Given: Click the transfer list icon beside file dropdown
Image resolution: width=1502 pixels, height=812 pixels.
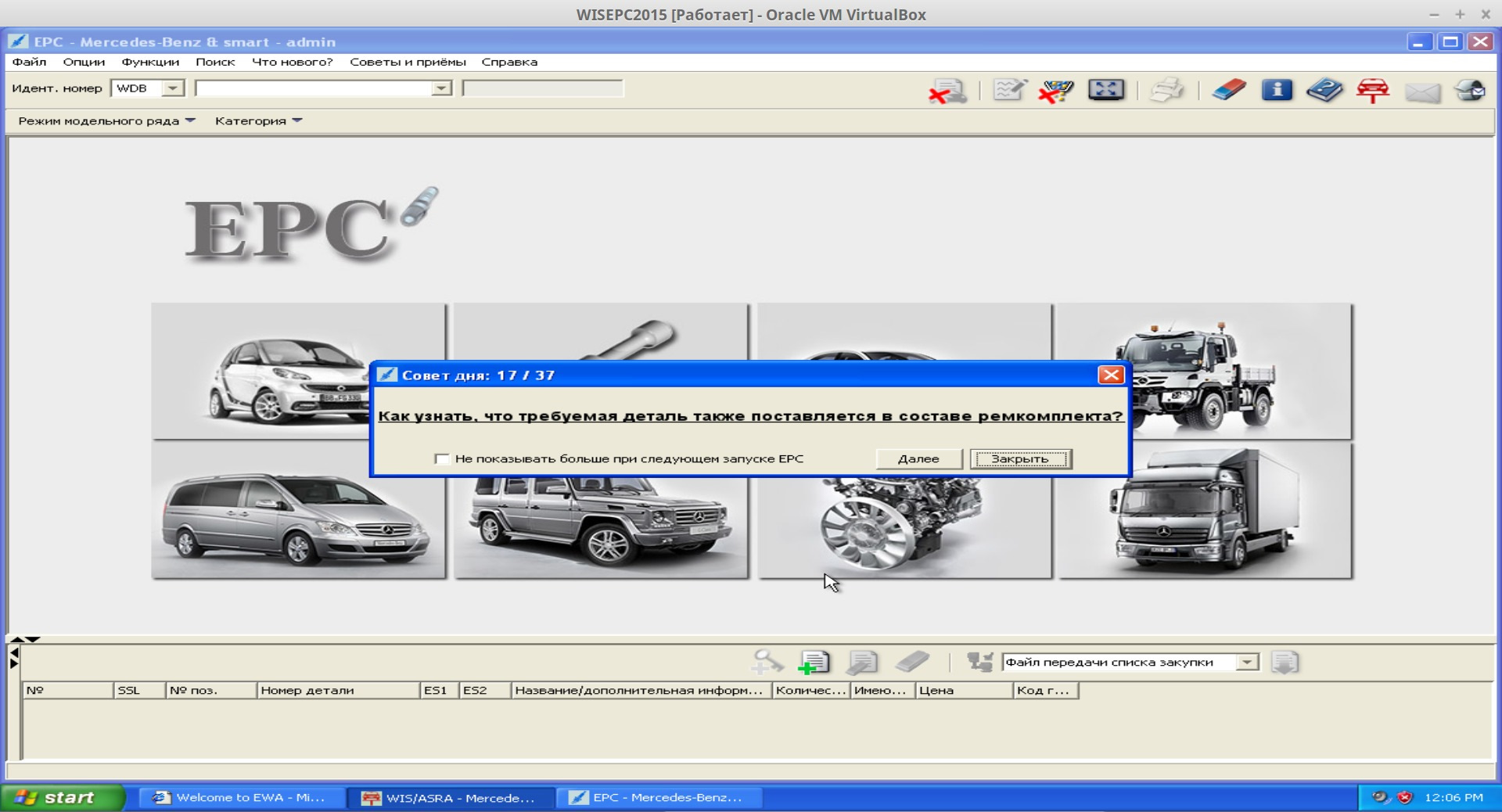Looking at the screenshot, I should pos(979,663).
